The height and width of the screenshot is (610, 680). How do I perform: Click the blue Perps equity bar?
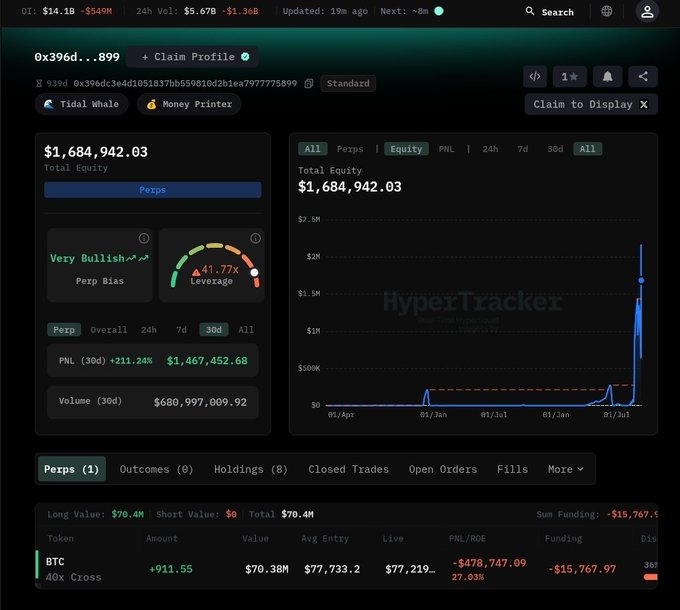(x=153, y=190)
